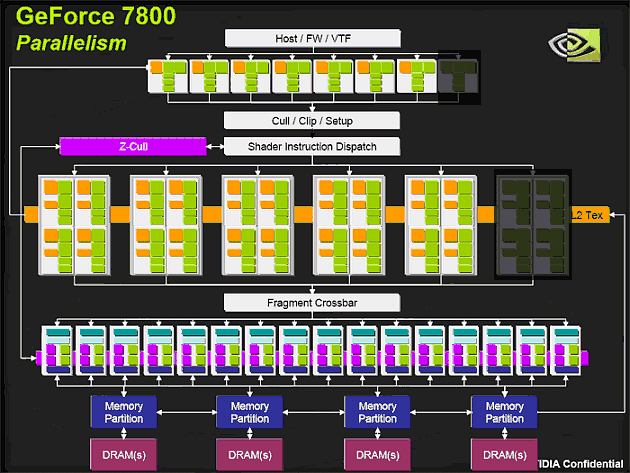Click the second Memory Partition box
The width and height of the screenshot is (630, 473).
point(249,412)
